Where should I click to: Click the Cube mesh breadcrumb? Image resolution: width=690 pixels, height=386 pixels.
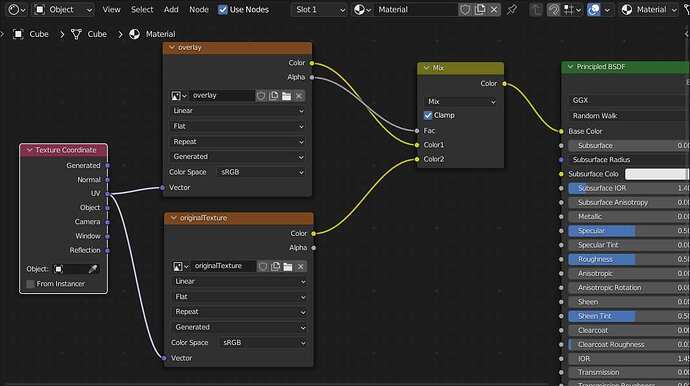[x=89, y=34]
